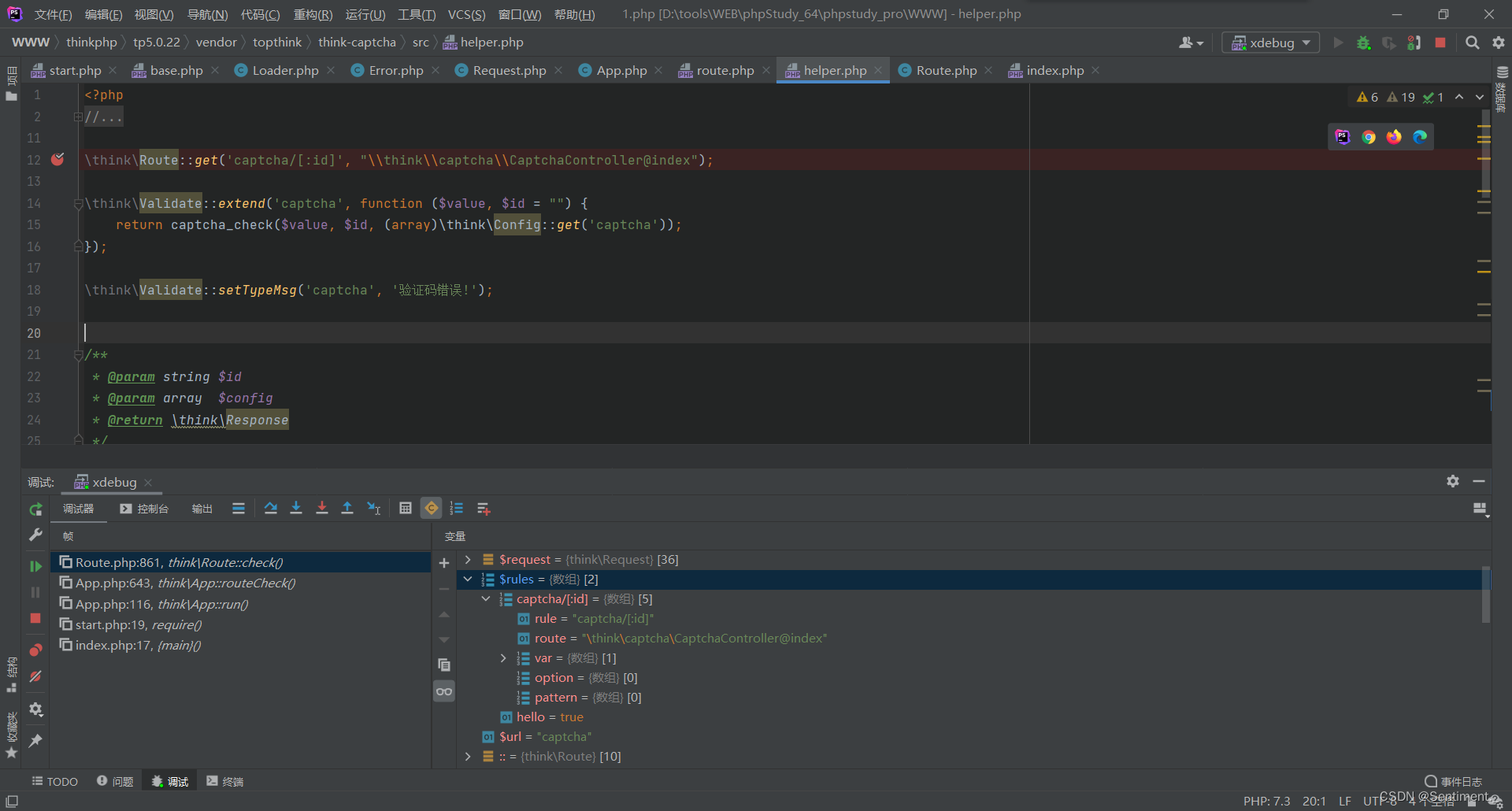Switch to Route.php editor tab
This screenshot has height=811, width=1512.
point(946,70)
